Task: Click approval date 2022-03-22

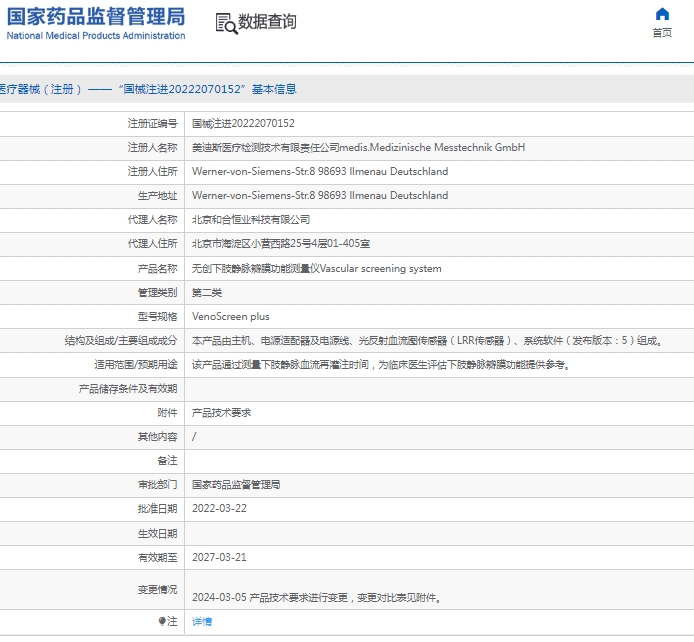Action: (x=219, y=508)
